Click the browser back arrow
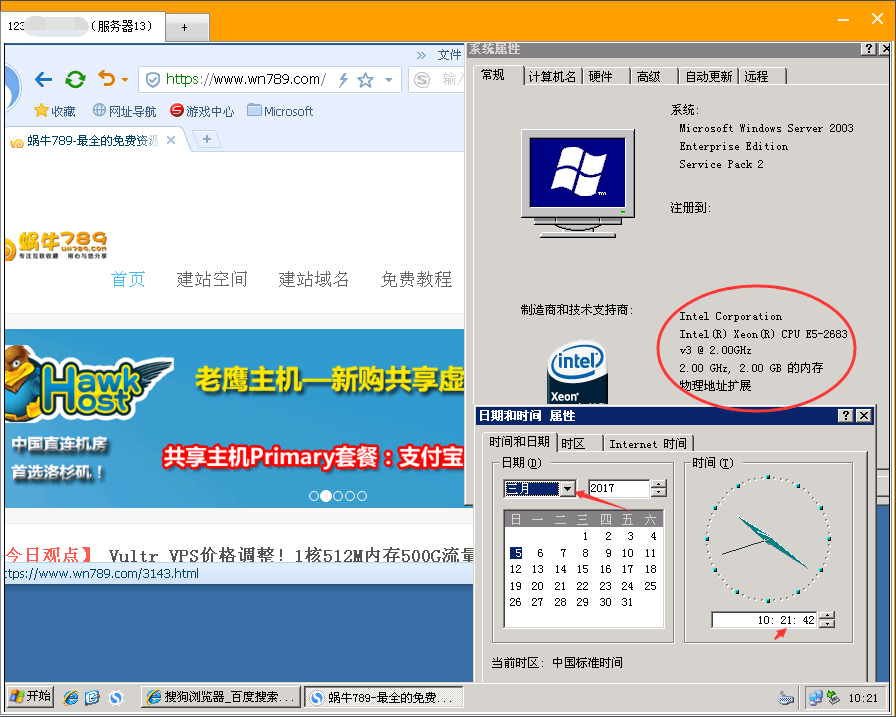The image size is (896, 717). point(43,80)
